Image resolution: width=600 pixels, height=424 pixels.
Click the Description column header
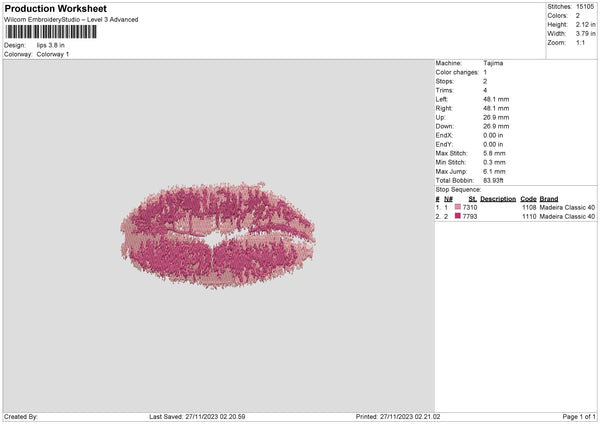(x=497, y=198)
